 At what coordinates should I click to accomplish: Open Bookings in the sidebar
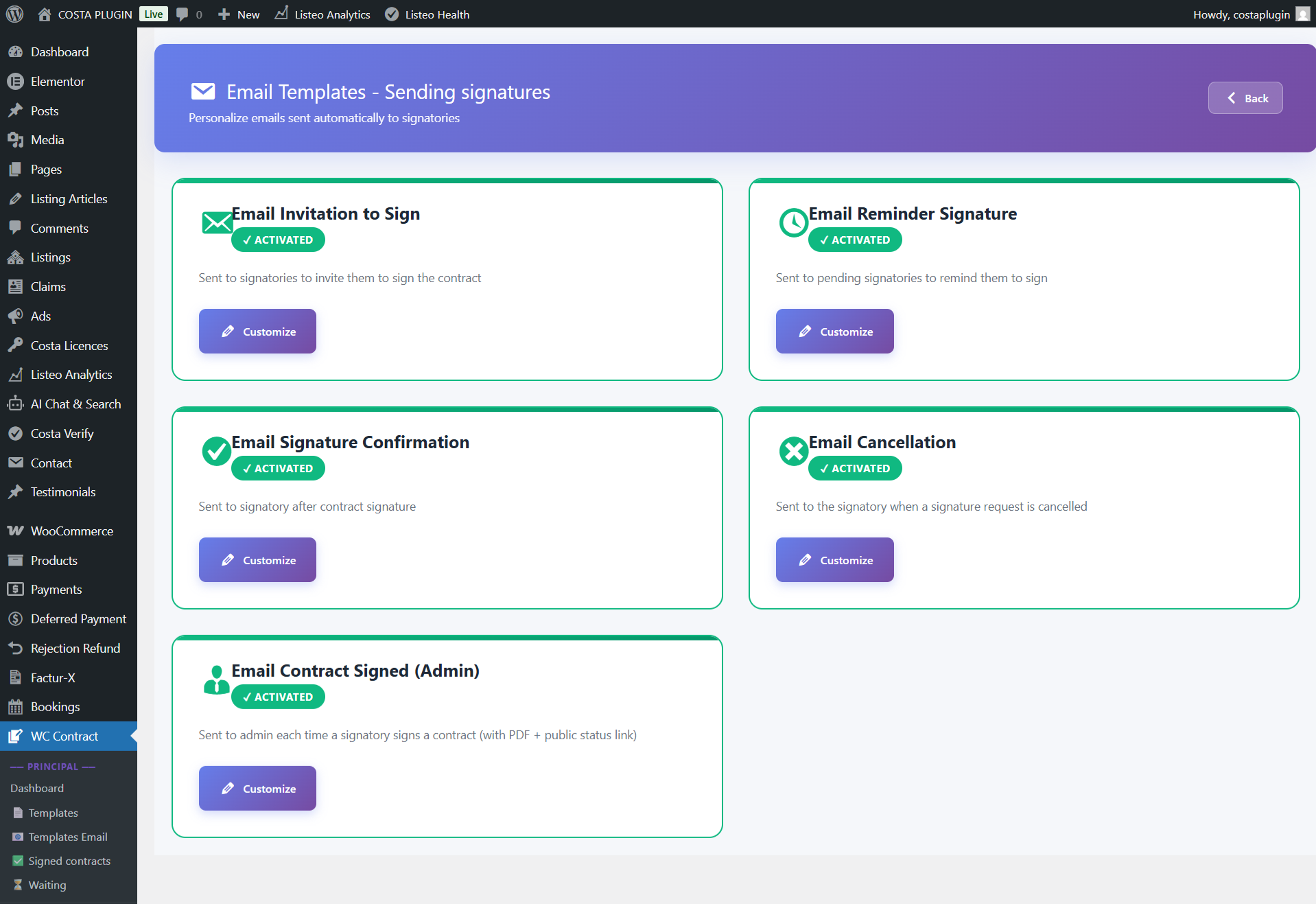click(x=69, y=707)
